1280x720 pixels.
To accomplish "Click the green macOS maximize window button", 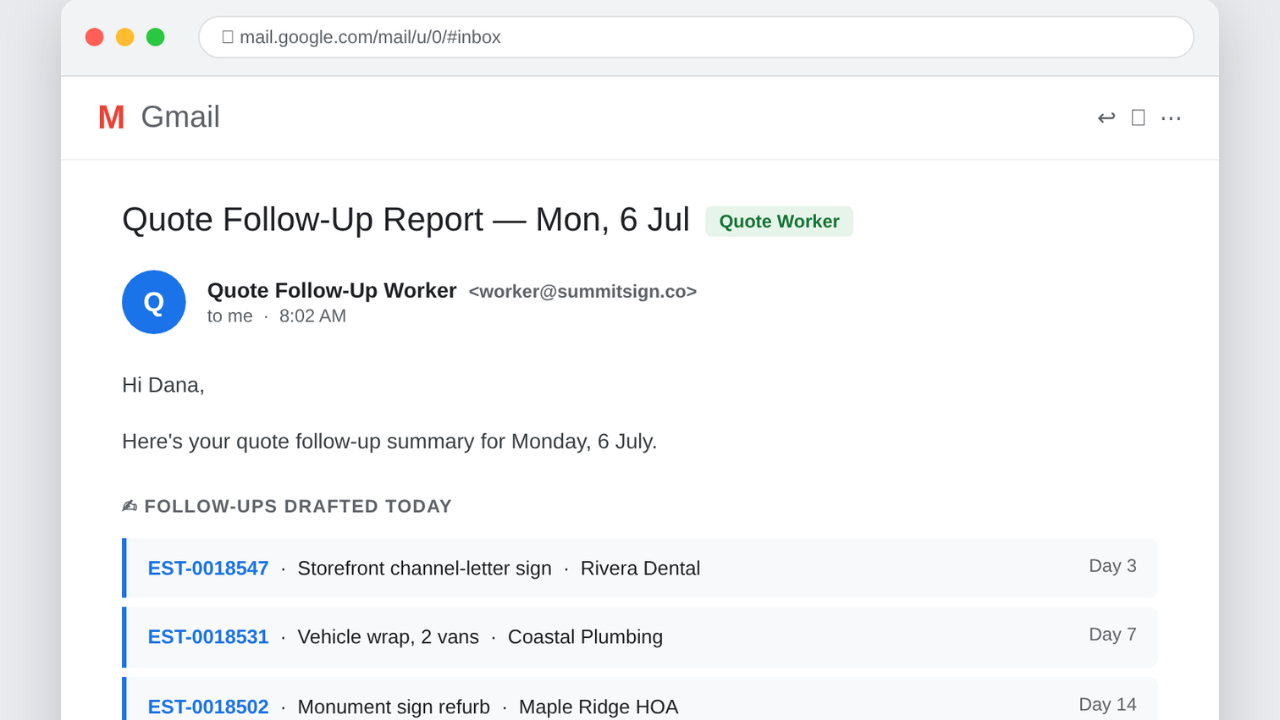I will tap(155, 37).
